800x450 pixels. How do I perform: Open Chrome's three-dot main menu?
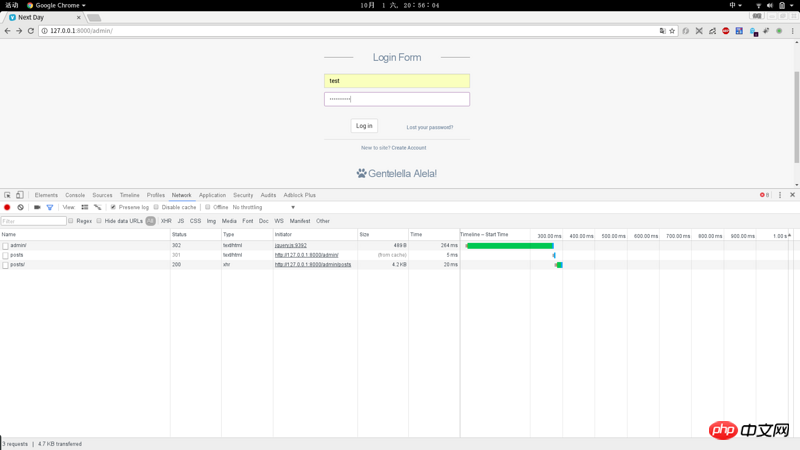pyautogui.click(x=792, y=31)
